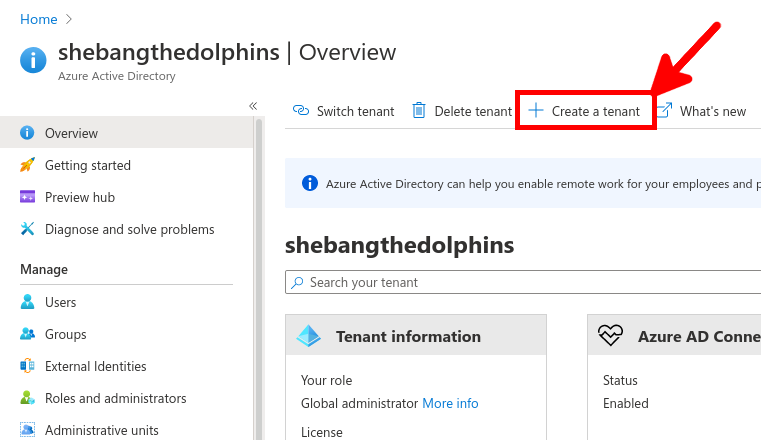Click the info icon in blue banner
Image resolution: width=761 pixels, height=440 pixels.
tap(310, 183)
